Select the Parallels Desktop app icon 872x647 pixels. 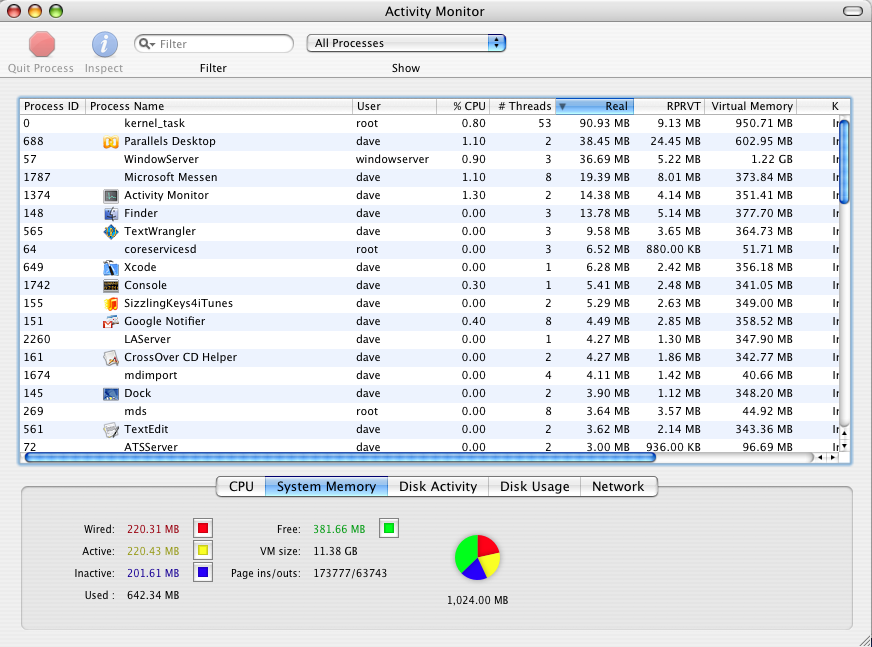pyautogui.click(x=111, y=142)
